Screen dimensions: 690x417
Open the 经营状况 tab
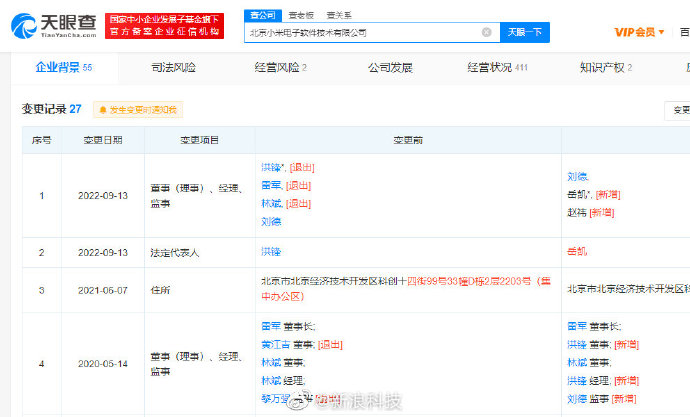(496, 68)
